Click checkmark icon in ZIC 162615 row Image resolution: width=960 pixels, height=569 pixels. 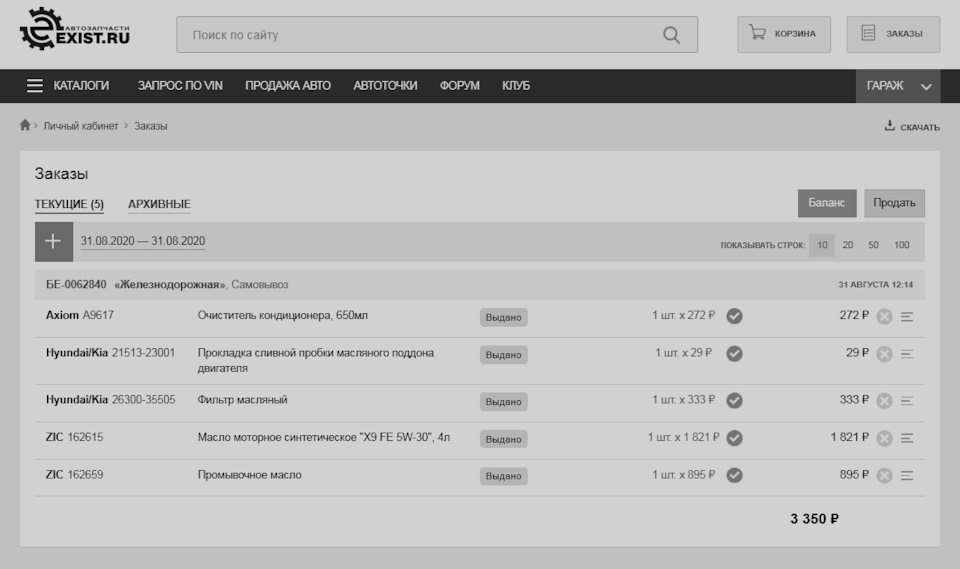734,438
